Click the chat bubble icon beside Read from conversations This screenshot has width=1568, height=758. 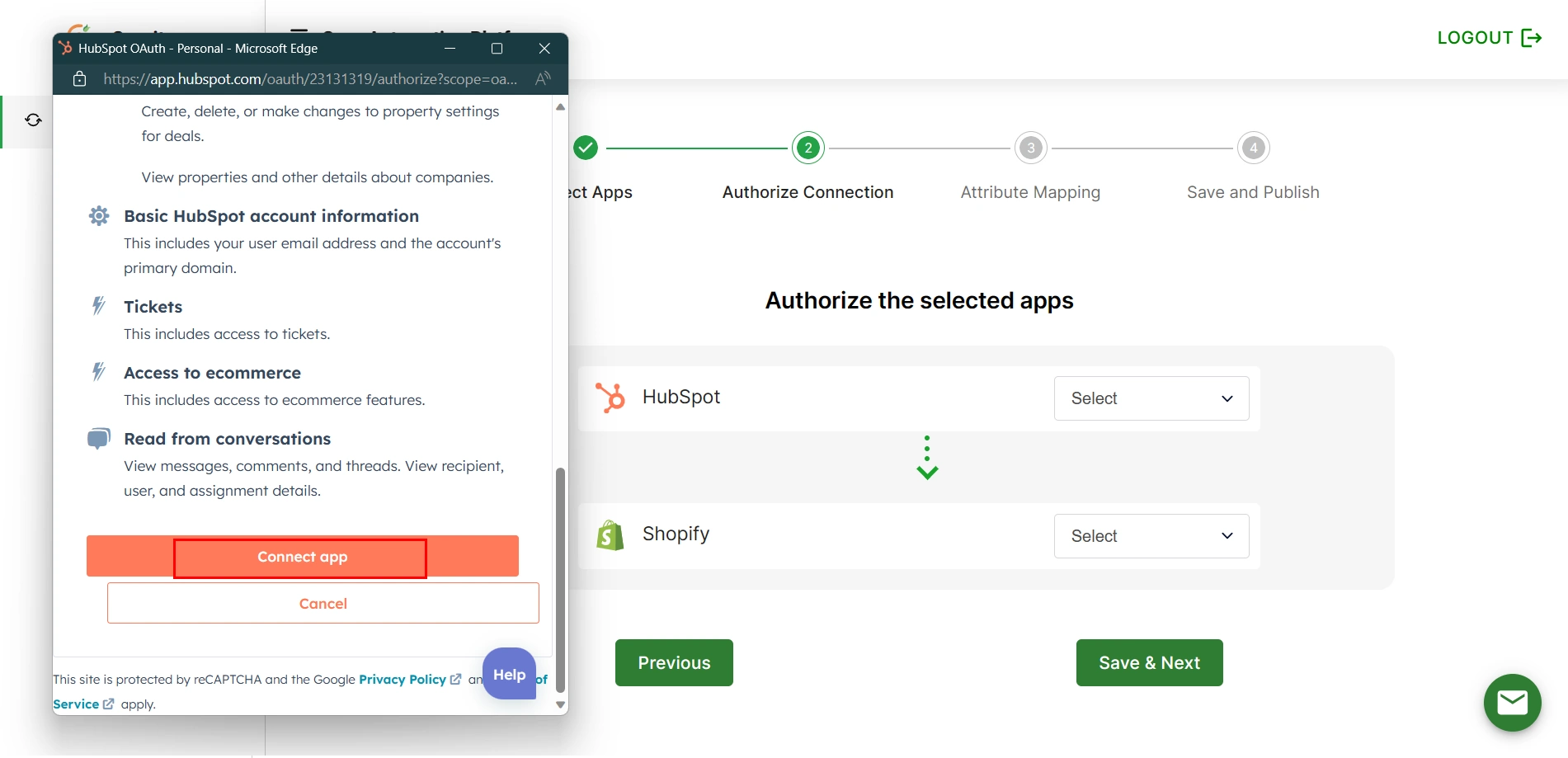(98, 438)
